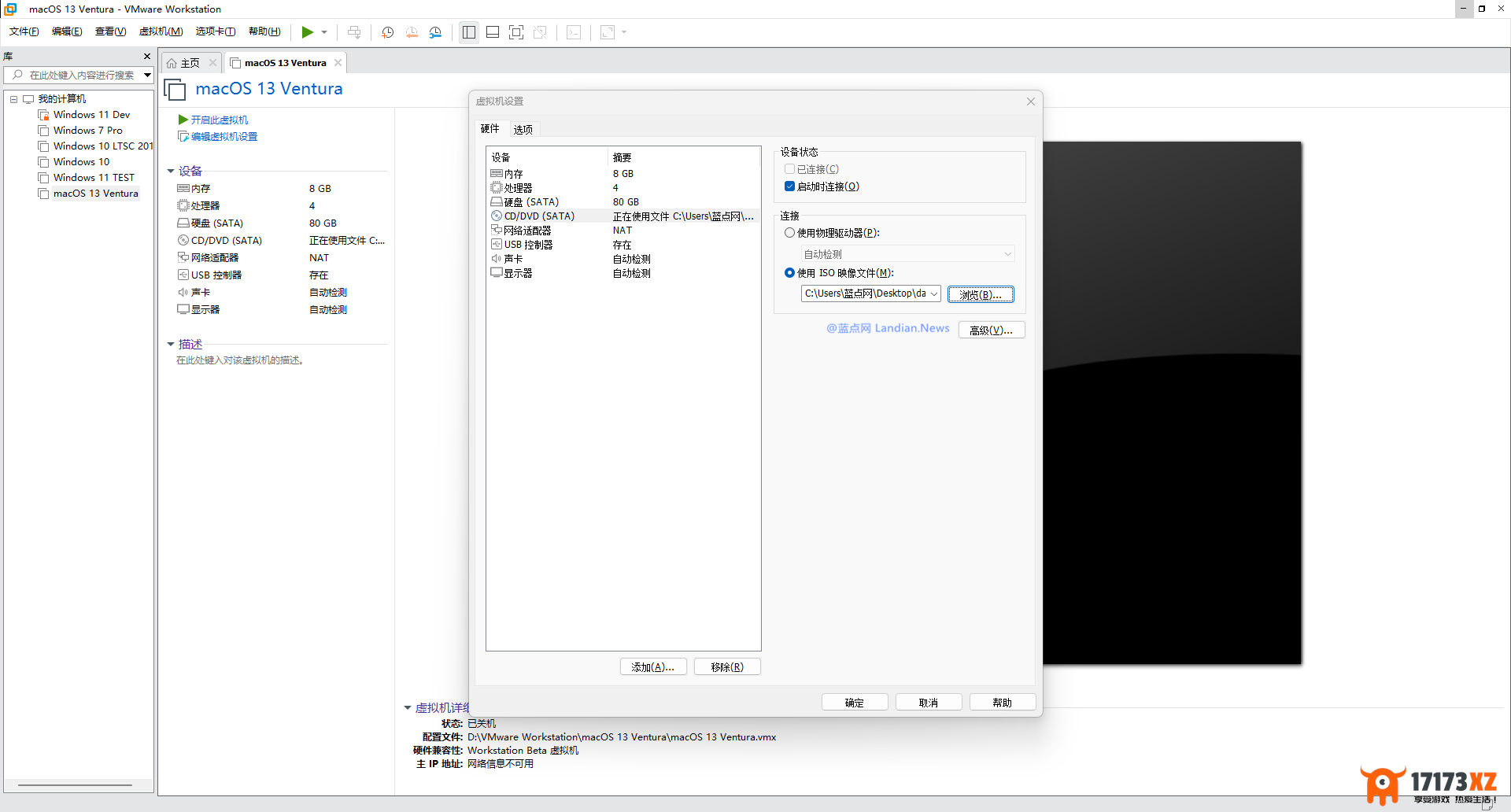Open the 帮助 menu
This screenshot has height=812, width=1511.
click(x=264, y=31)
